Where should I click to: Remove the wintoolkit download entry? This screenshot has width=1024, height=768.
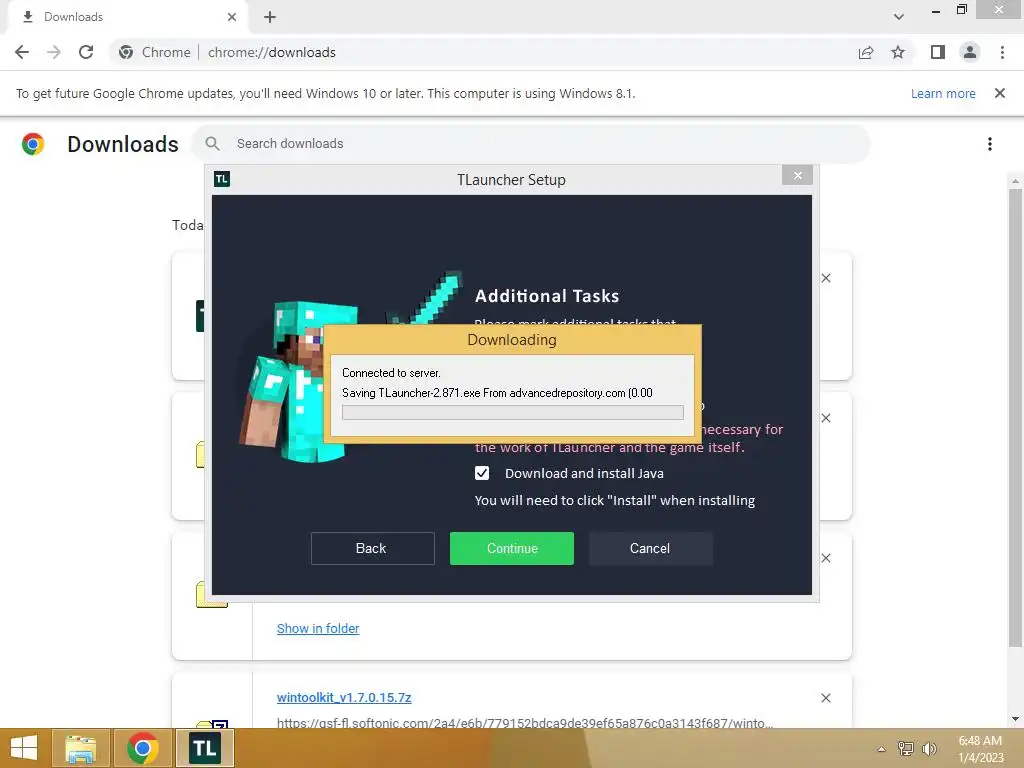tap(826, 698)
